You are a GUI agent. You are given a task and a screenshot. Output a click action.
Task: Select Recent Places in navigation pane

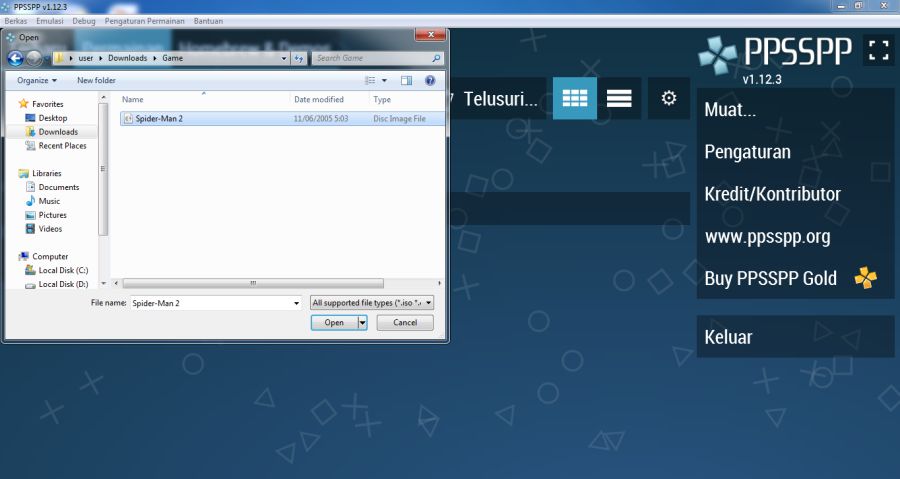coord(63,146)
